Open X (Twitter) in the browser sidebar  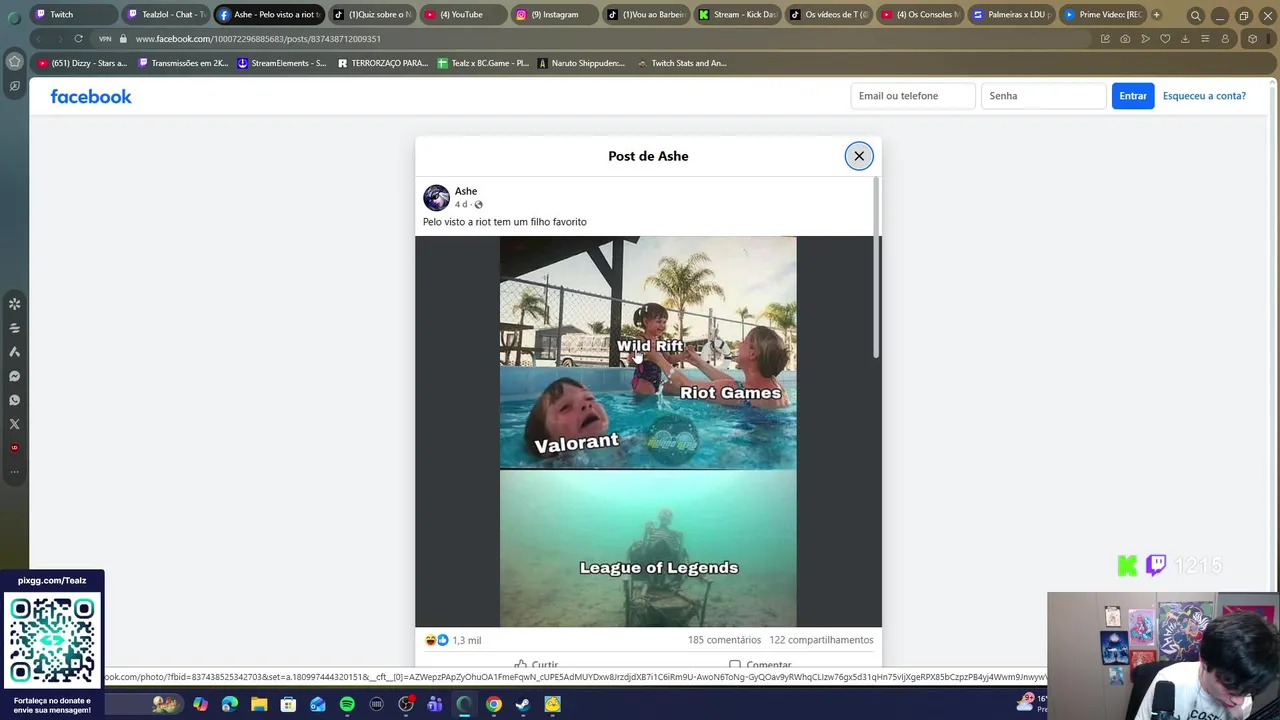[15, 424]
